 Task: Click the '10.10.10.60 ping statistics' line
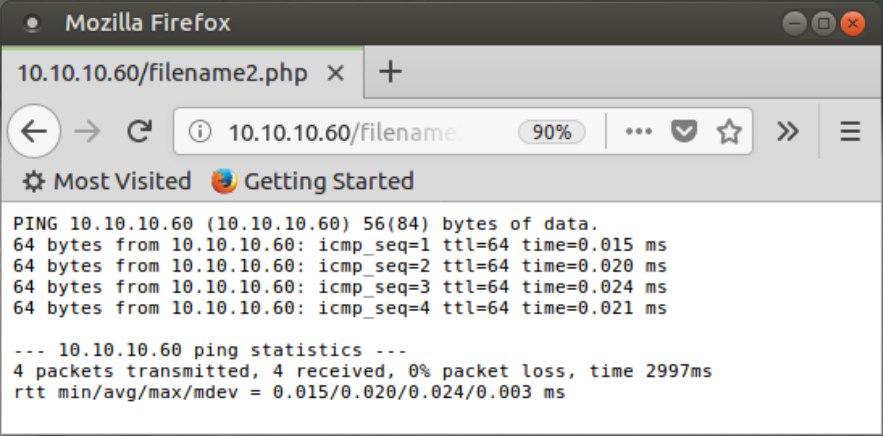click(210, 350)
